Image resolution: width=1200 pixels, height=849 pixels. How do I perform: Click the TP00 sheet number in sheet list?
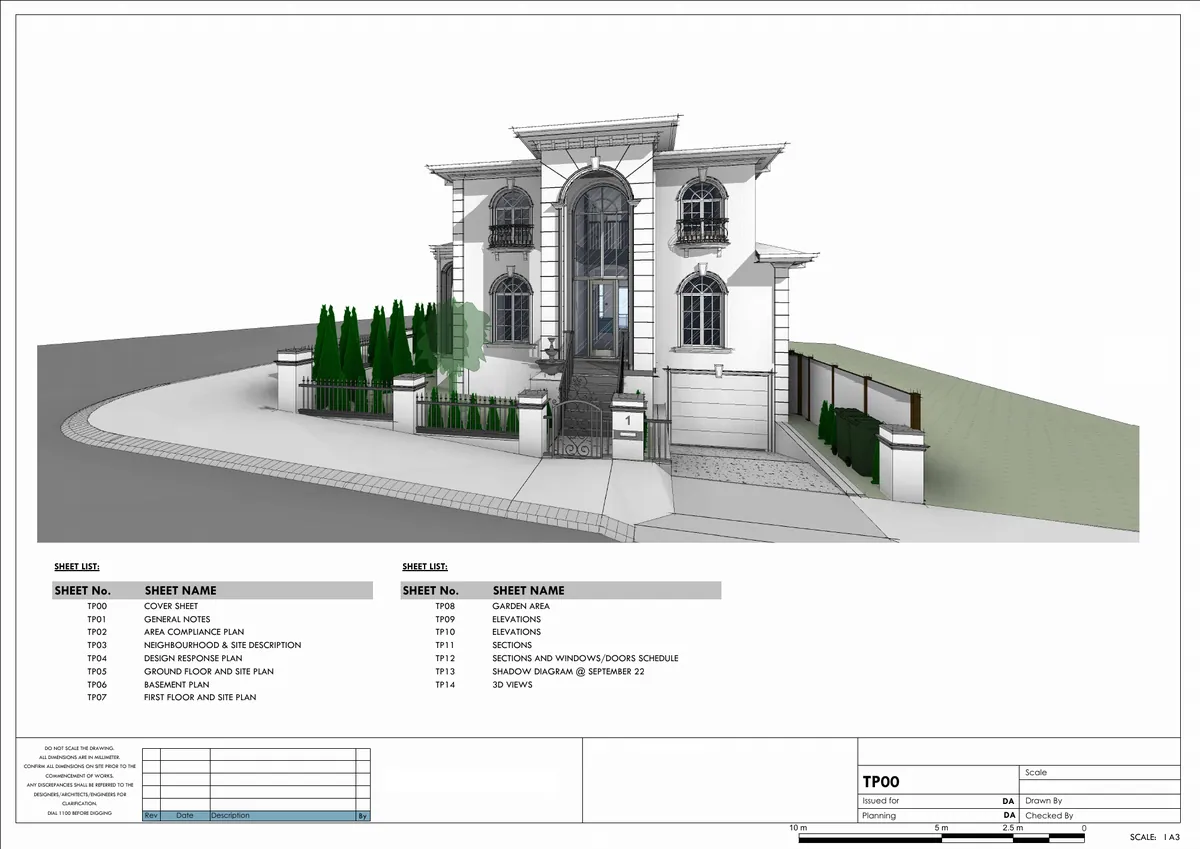96,606
